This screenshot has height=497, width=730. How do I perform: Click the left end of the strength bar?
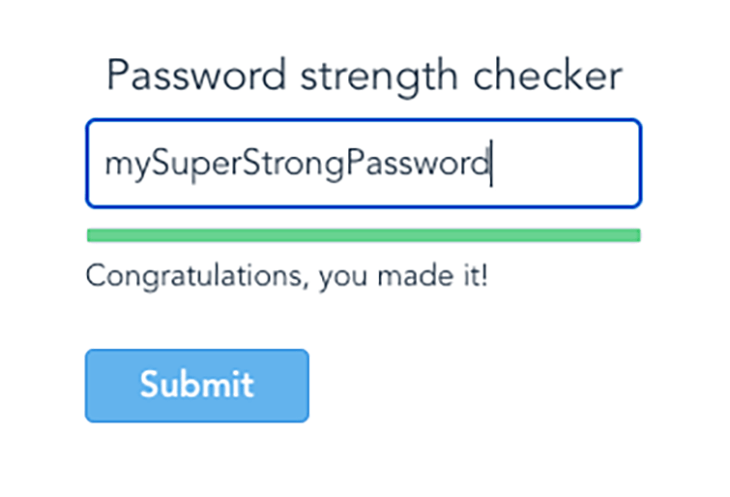(x=93, y=235)
